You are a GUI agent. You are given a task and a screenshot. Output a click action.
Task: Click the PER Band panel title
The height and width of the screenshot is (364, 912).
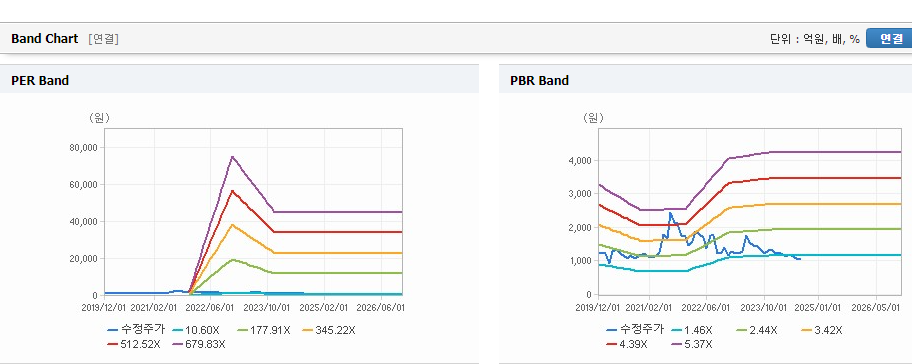(x=40, y=81)
